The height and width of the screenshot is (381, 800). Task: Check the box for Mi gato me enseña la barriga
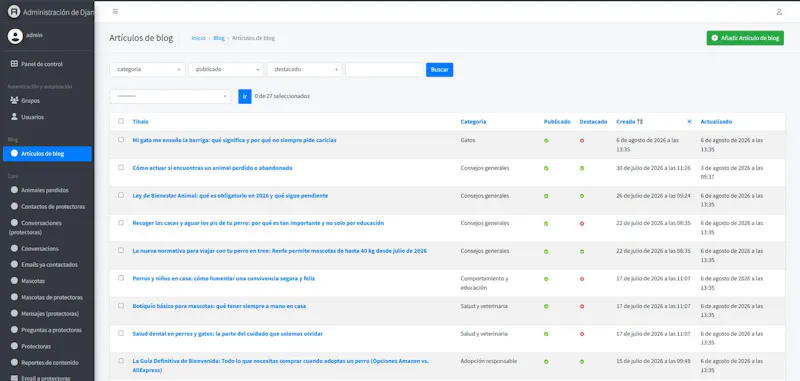(121, 139)
